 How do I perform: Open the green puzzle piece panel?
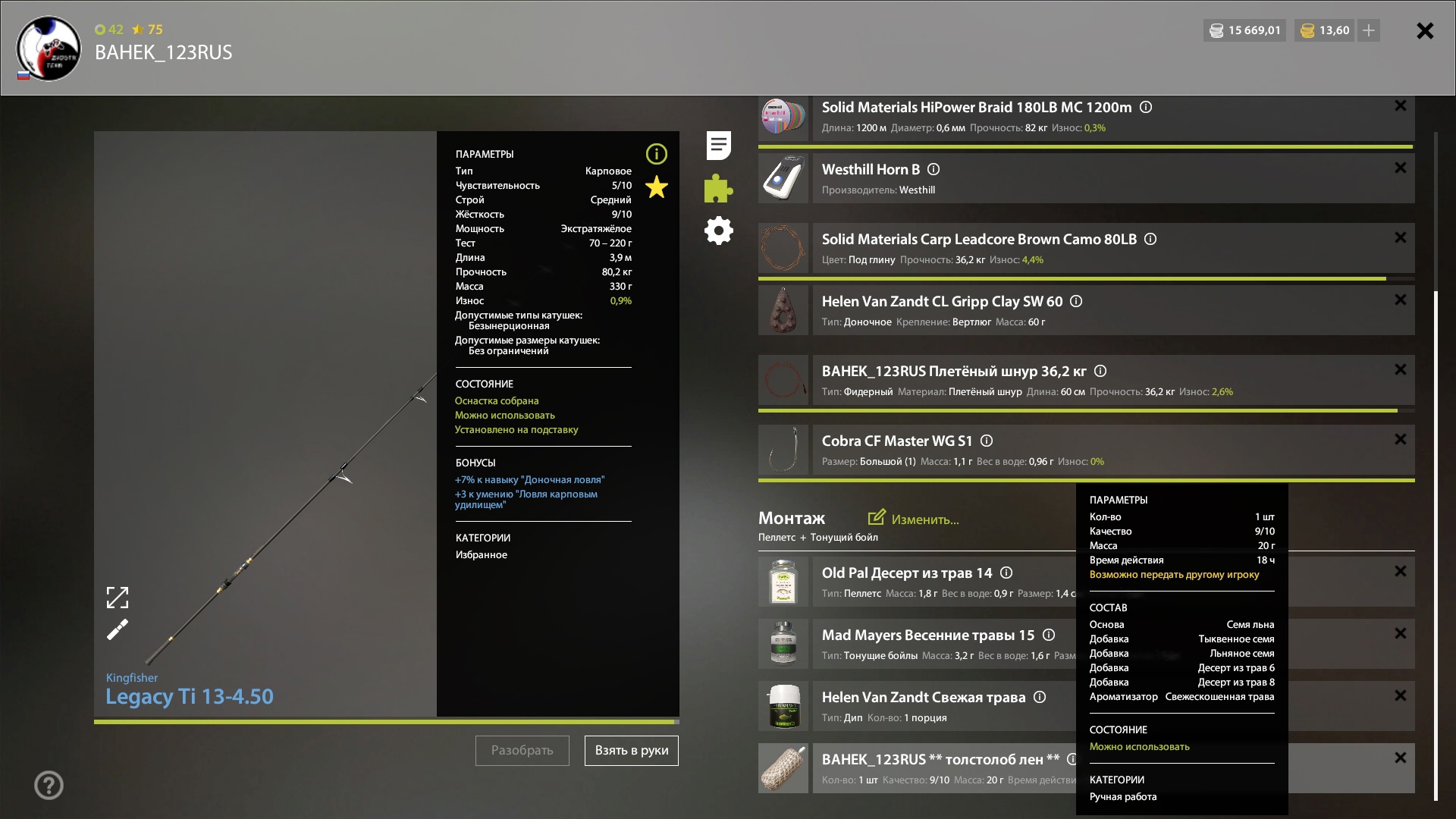[x=718, y=188]
